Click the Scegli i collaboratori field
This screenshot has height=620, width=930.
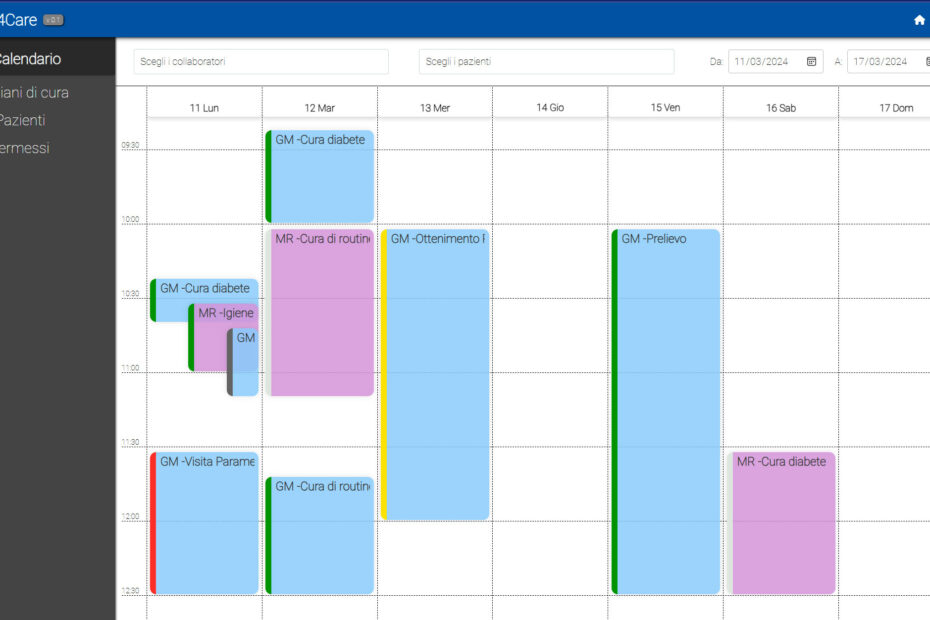point(261,62)
